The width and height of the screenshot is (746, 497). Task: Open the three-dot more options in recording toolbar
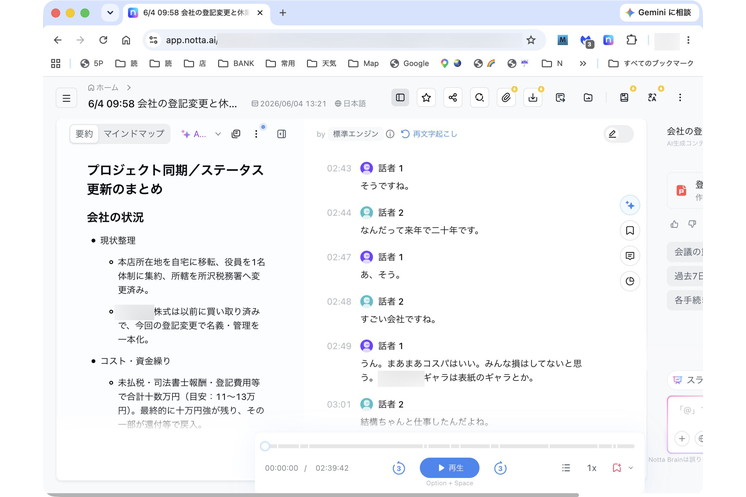click(x=680, y=97)
